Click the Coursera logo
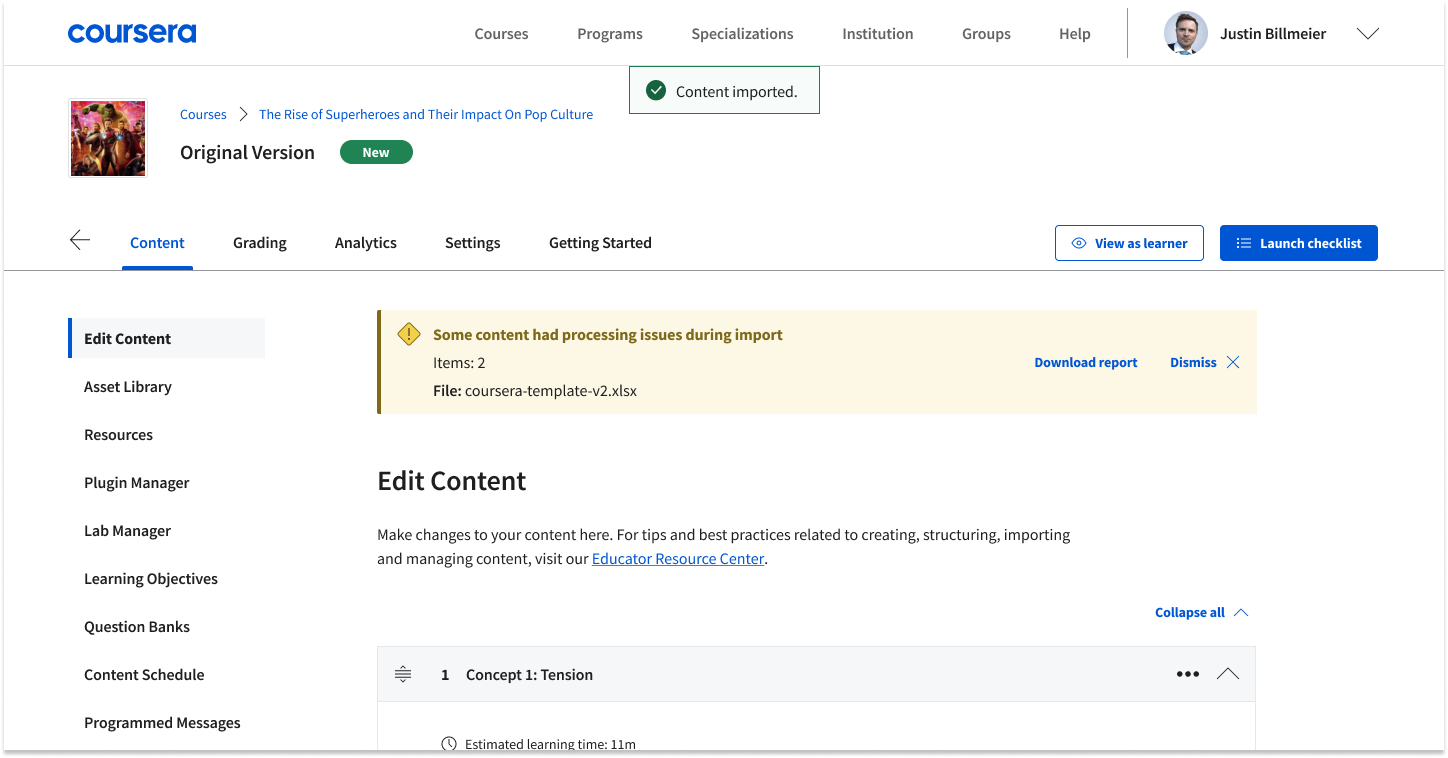Screen dimensions: 1448x758 click(x=132, y=33)
